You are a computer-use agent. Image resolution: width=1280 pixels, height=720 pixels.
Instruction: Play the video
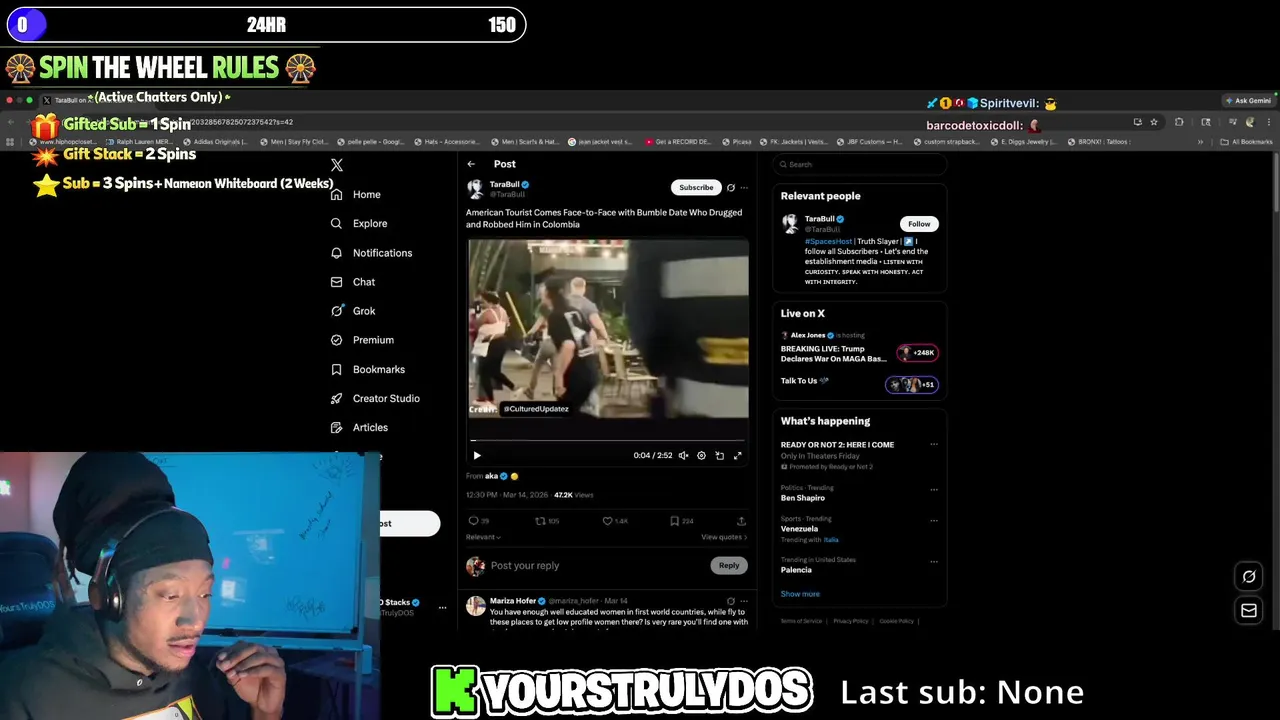pos(477,455)
